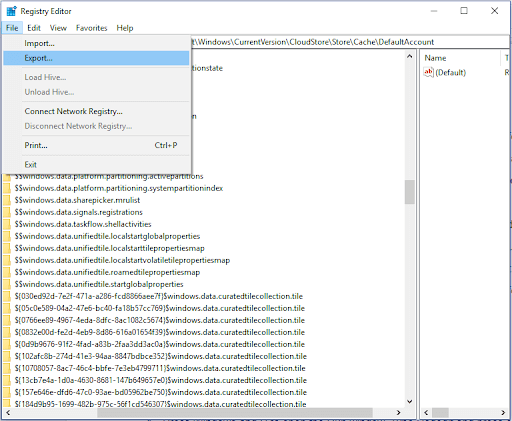Select unifiedtile.localstarttilepropertiesmap key
The width and height of the screenshot is (512, 421).
pos(109,248)
